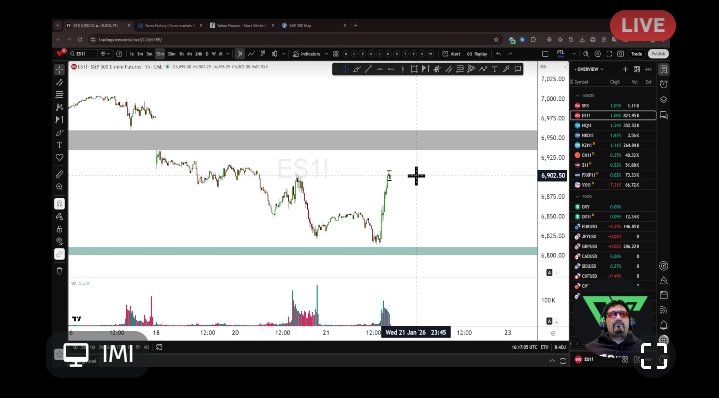Switch to the S&P 500 Map browser tab

coord(313,26)
